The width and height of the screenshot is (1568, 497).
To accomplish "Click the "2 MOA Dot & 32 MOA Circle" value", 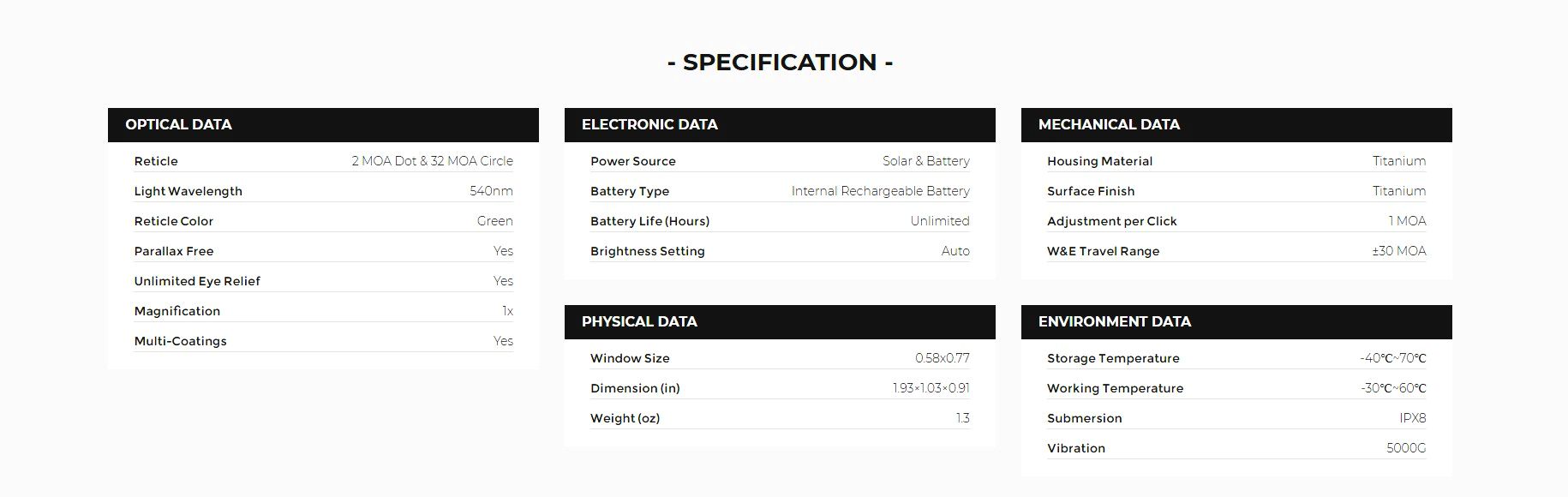I will click(x=432, y=161).
